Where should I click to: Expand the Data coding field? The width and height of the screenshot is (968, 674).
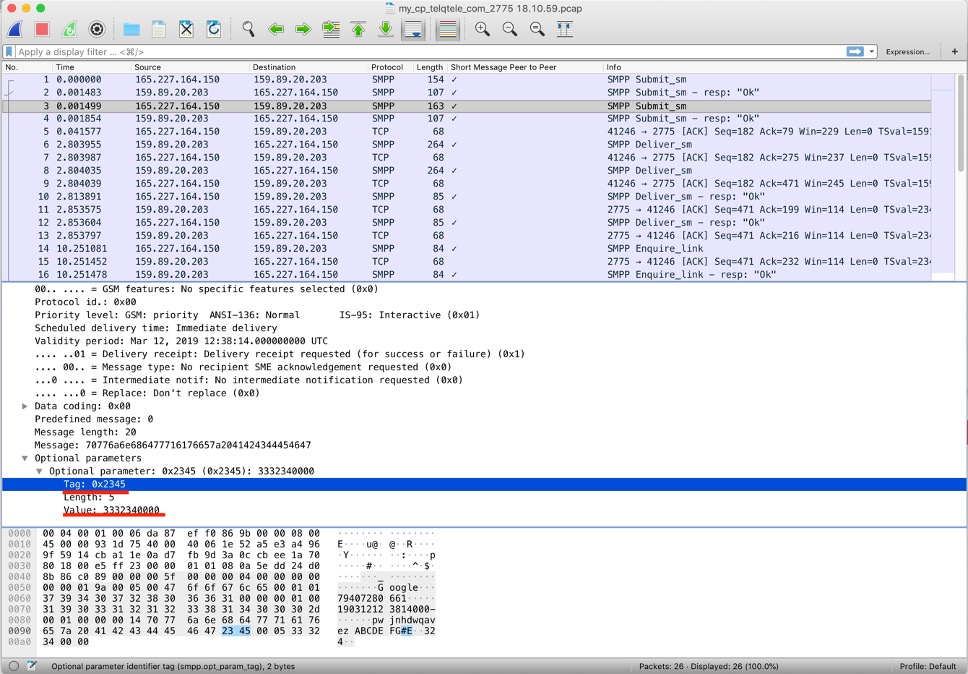[x=25, y=406]
